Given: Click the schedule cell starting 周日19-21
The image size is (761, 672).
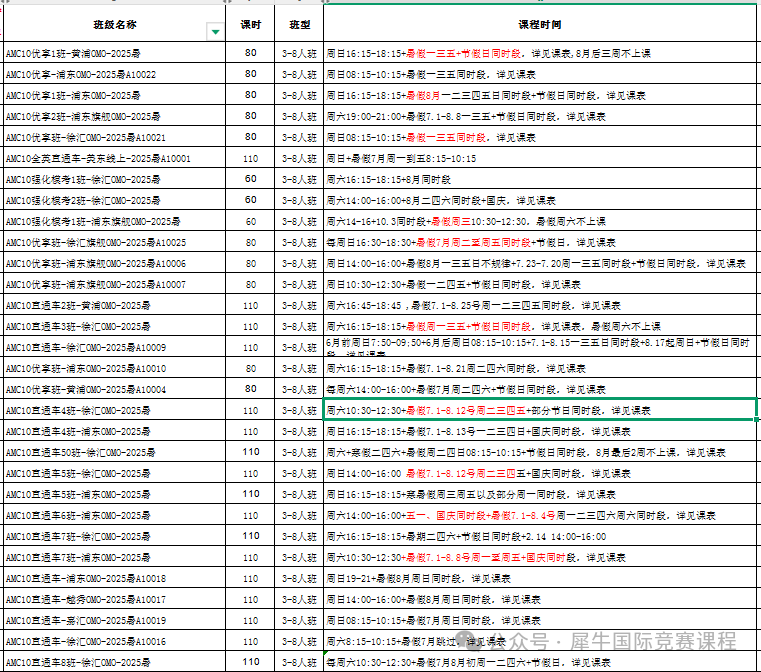Looking at the screenshot, I should tap(538, 578).
